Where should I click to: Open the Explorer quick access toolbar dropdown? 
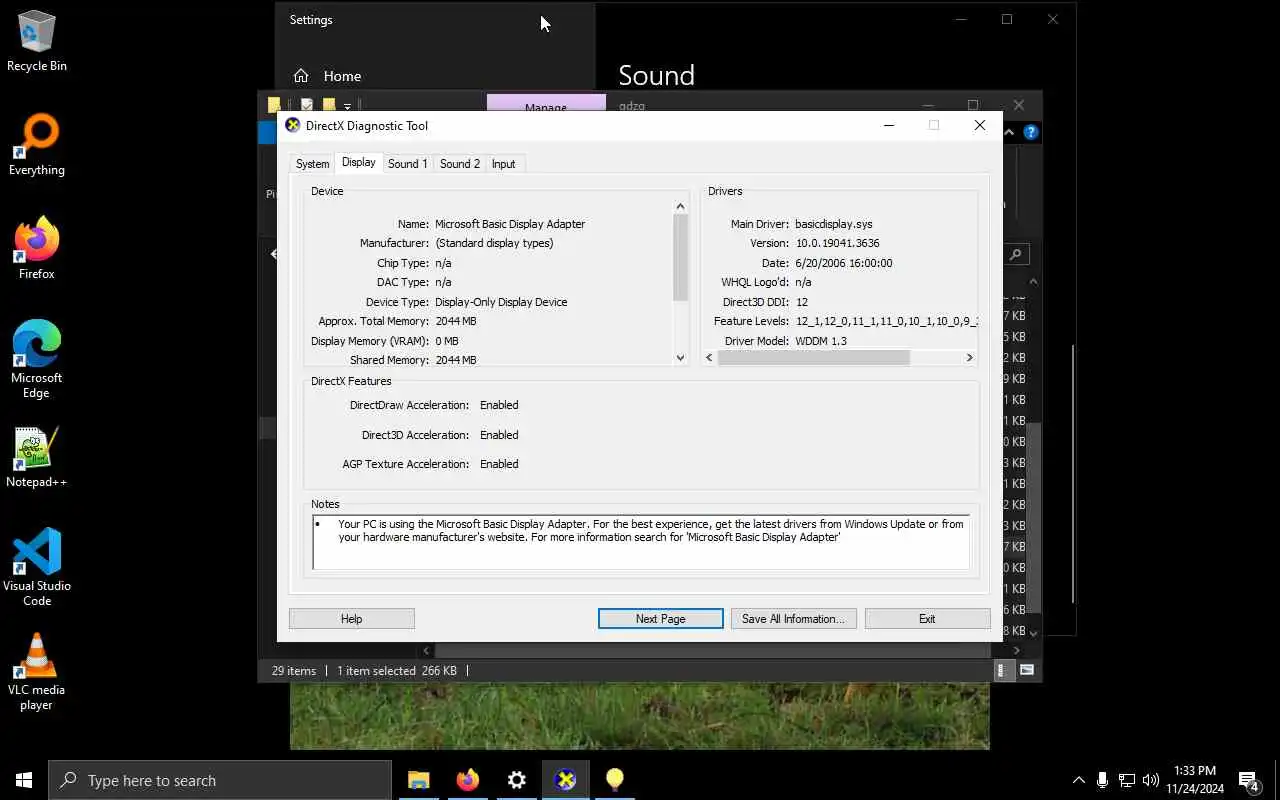[347, 106]
